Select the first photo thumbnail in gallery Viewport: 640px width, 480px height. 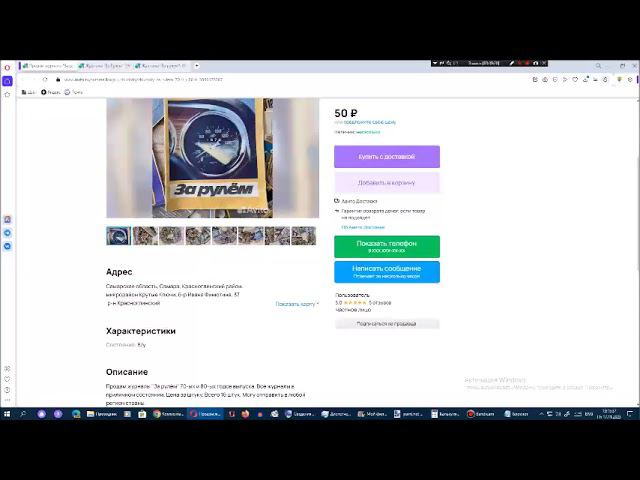[119, 236]
